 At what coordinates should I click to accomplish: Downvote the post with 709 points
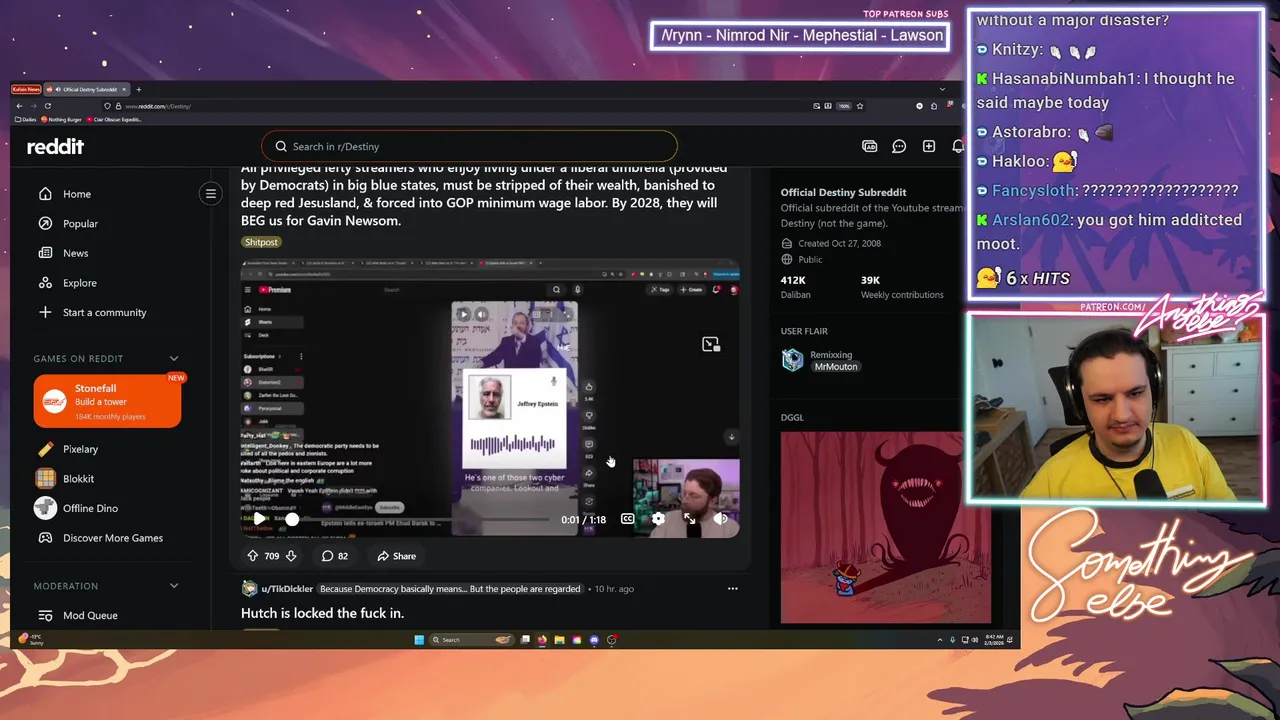(x=291, y=556)
